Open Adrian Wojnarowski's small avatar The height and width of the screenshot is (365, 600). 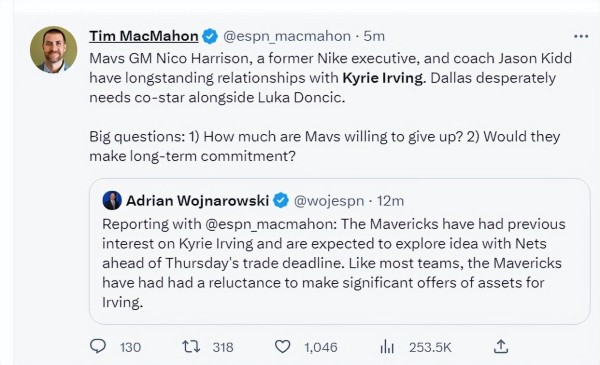[x=112, y=200]
